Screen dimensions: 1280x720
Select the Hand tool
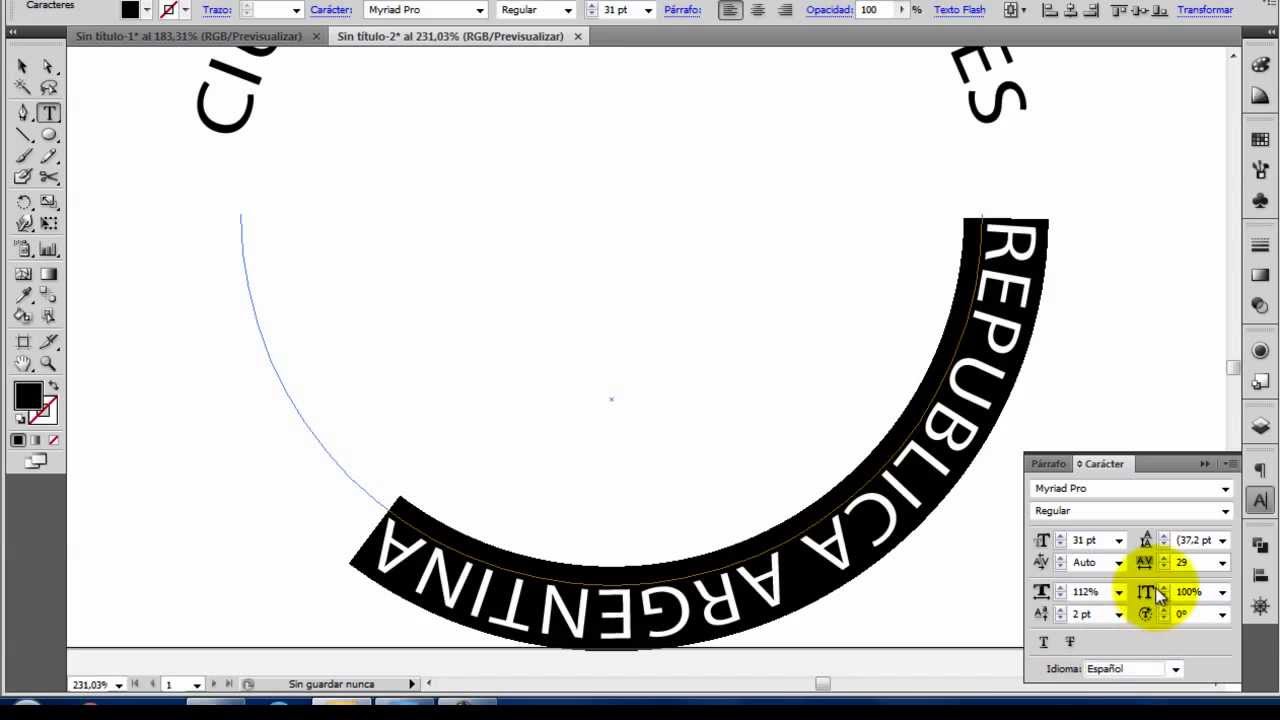click(x=23, y=365)
